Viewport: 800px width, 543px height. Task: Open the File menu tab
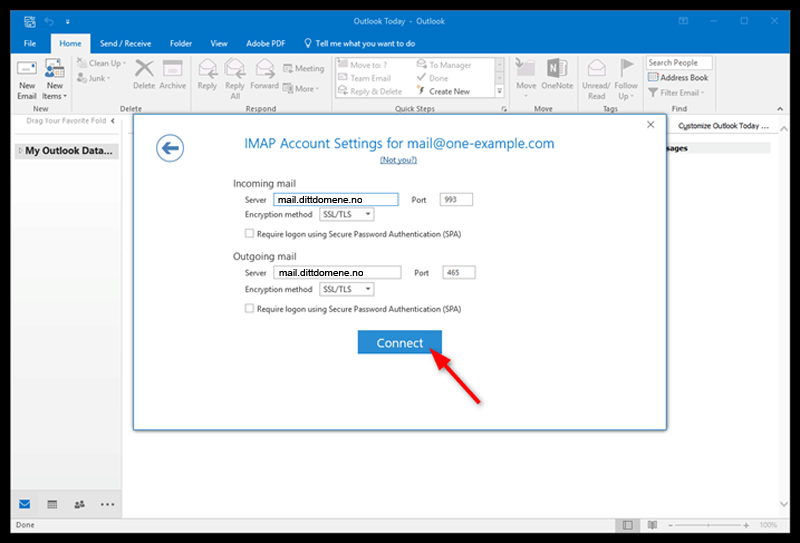30,44
